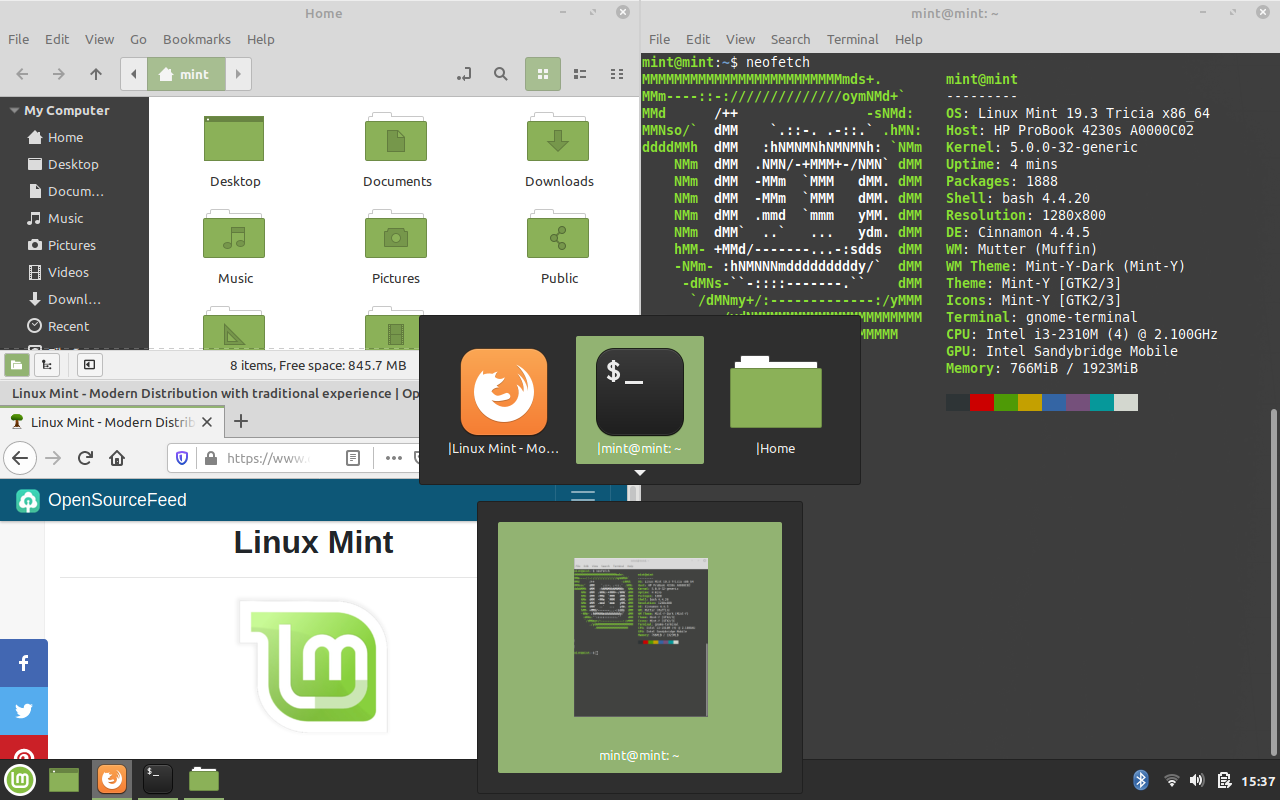Open a new Firefox tab
The image size is (1280, 800).
pos(240,422)
